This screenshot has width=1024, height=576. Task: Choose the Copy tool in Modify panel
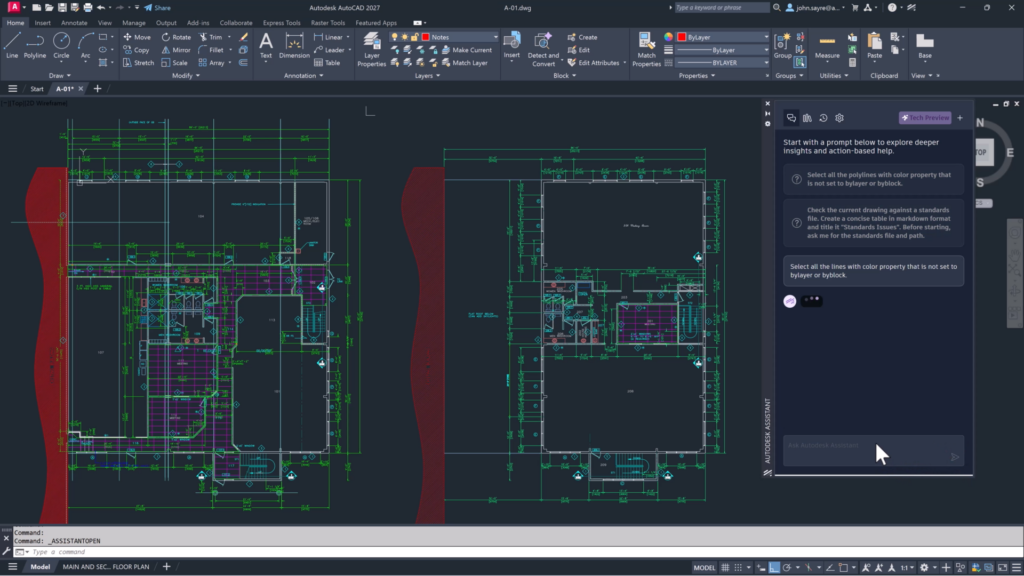[x=136, y=50]
